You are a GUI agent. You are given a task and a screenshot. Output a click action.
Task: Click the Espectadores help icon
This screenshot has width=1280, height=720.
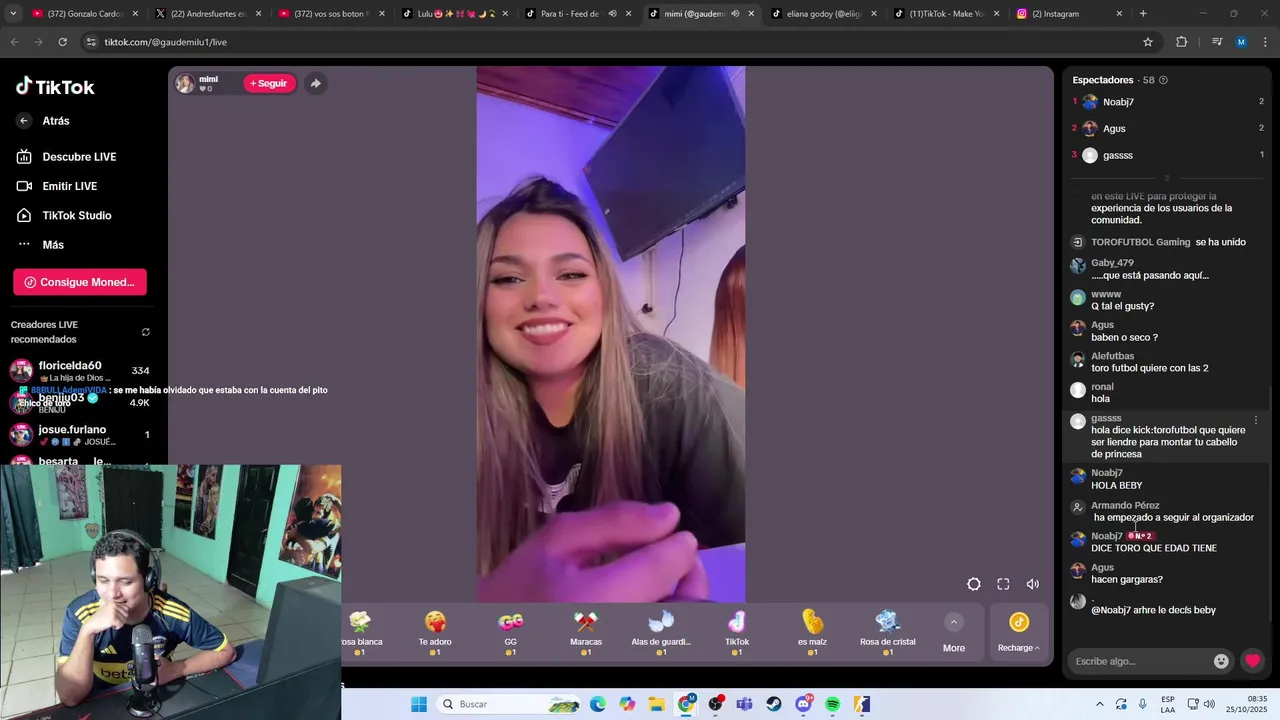pyautogui.click(x=1163, y=80)
